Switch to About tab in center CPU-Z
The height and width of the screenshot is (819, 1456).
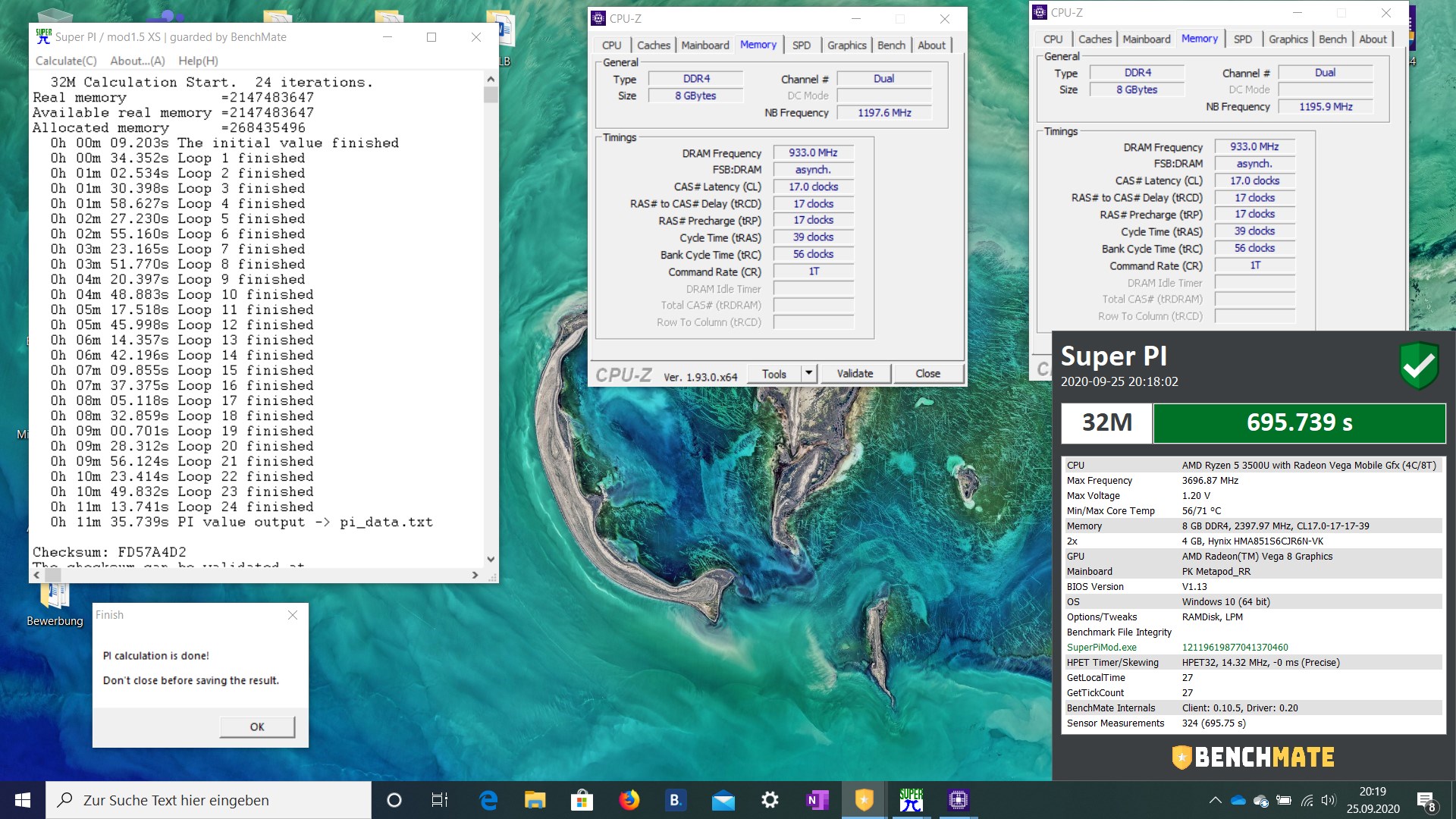[x=931, y=45]
